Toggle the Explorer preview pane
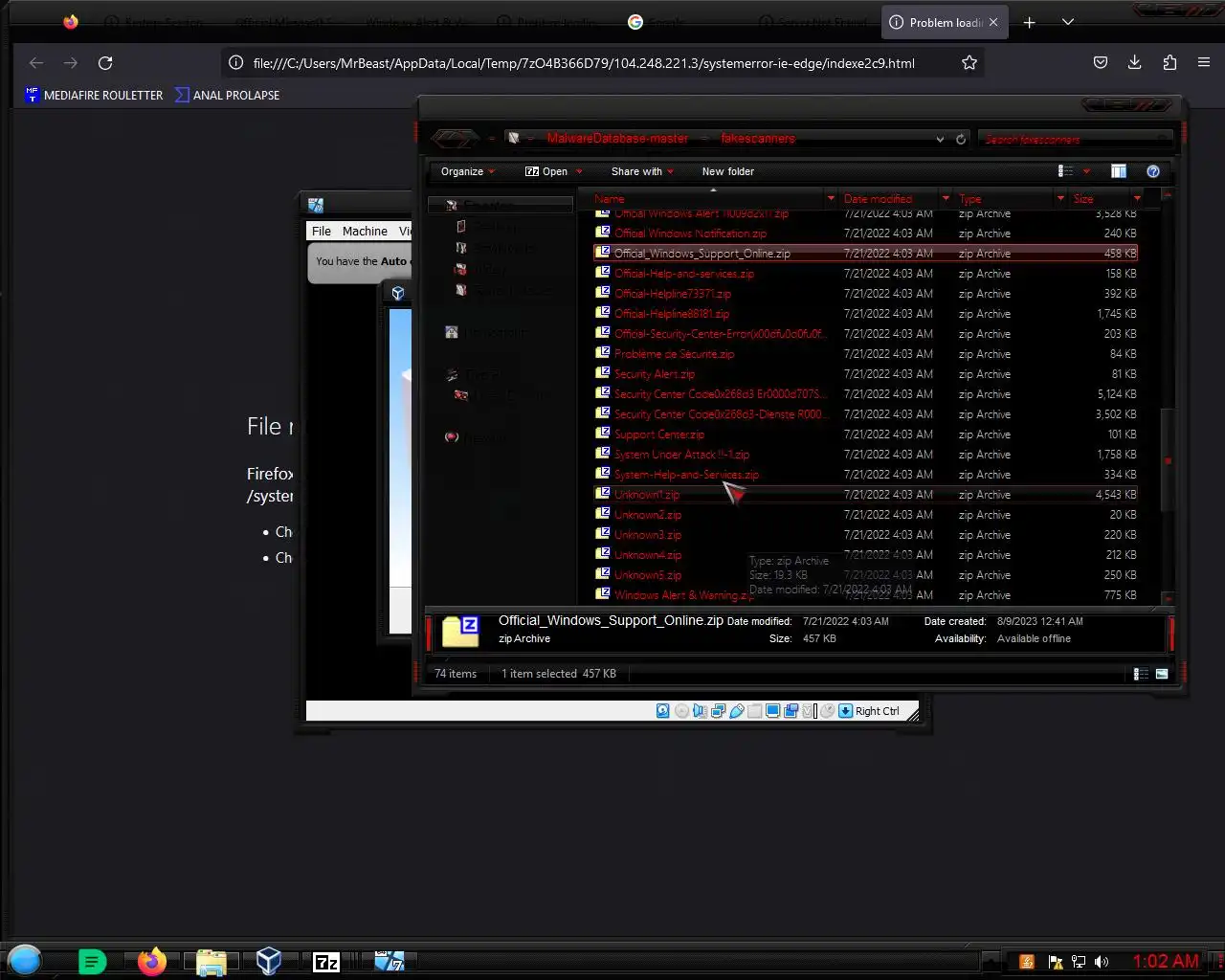The height and width of the screenshot is (980, 1225). tap(1118, 171)
